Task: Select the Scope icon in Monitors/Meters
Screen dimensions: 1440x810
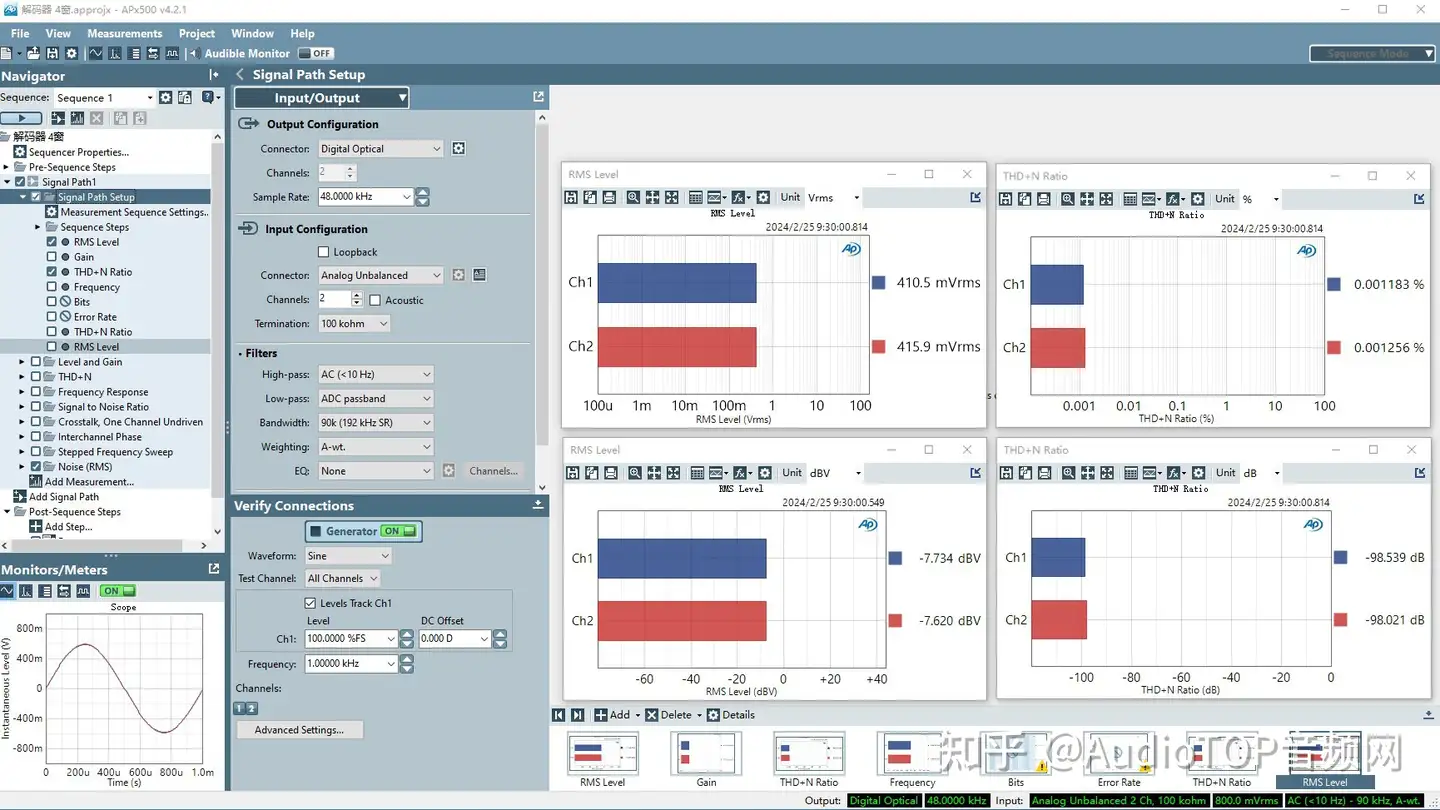Action: (7, 591)
